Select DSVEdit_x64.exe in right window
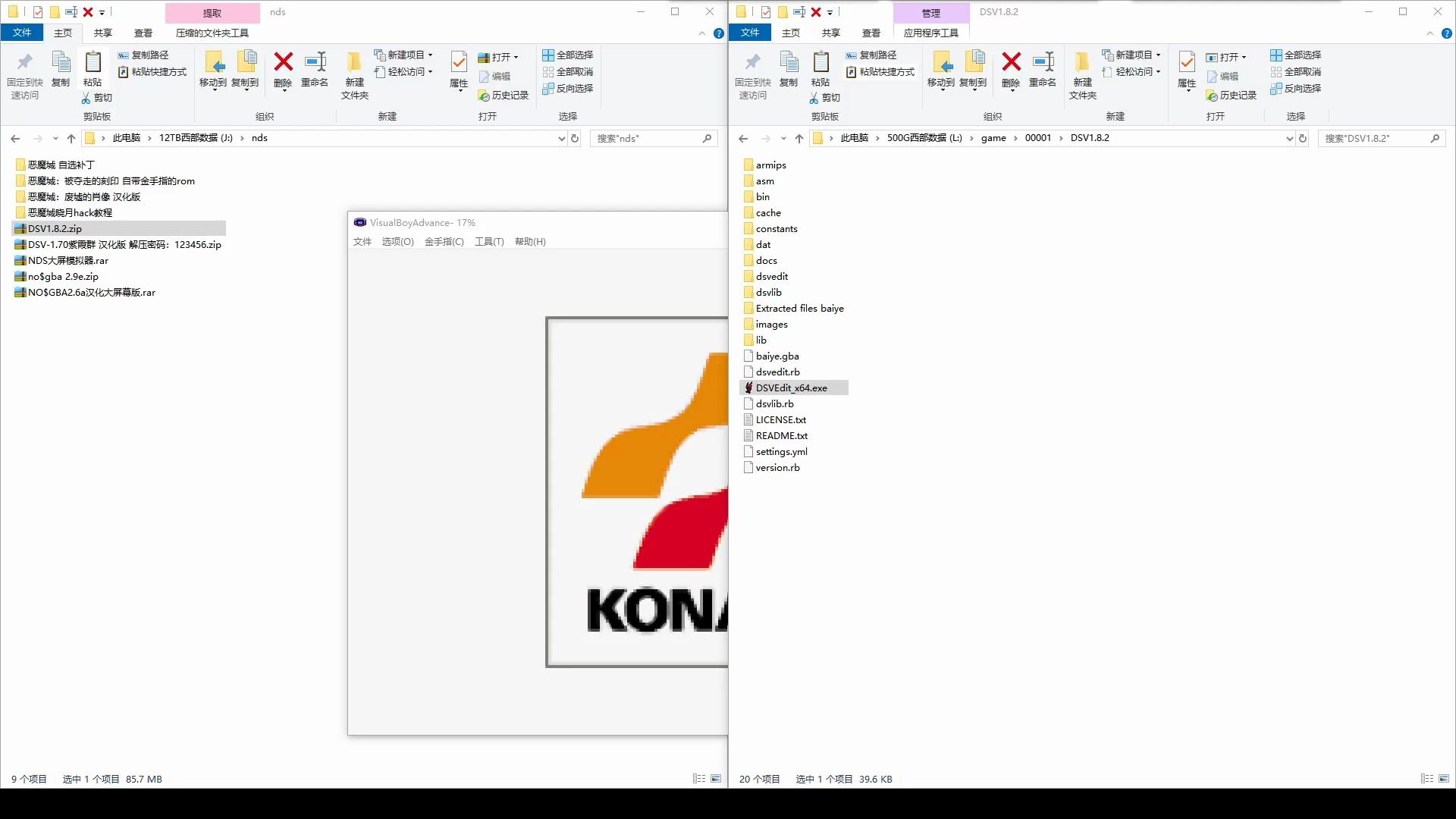This screenshot has width=1456, height=819. pyautogui.click(x=792, y=388)
